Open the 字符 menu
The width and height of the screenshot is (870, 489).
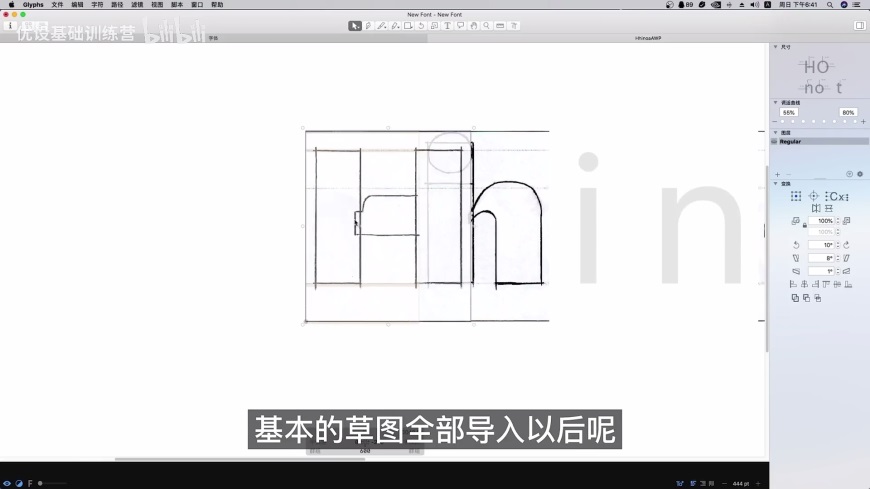(97, 4)
